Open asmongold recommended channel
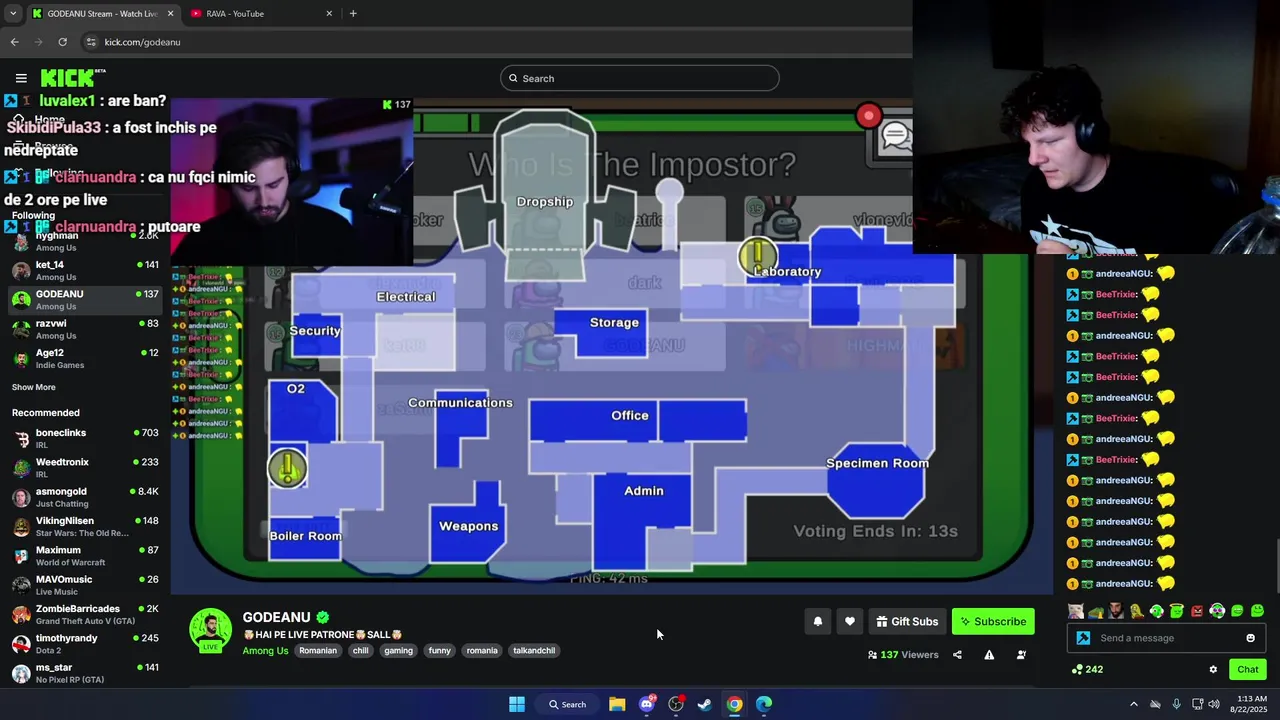The image size is (1280, 720). click(x=85, y=497)
